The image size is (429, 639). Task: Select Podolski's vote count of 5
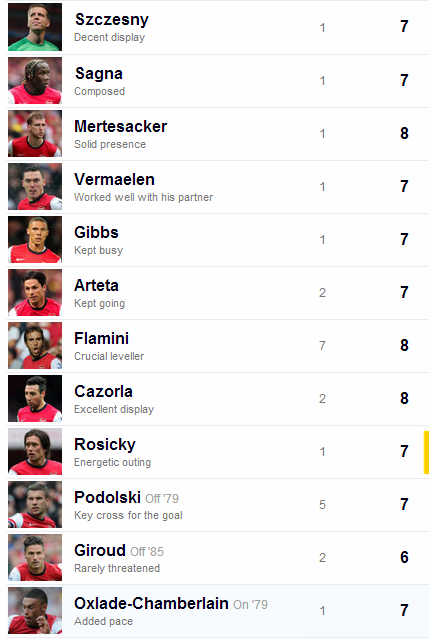point(322,505)
